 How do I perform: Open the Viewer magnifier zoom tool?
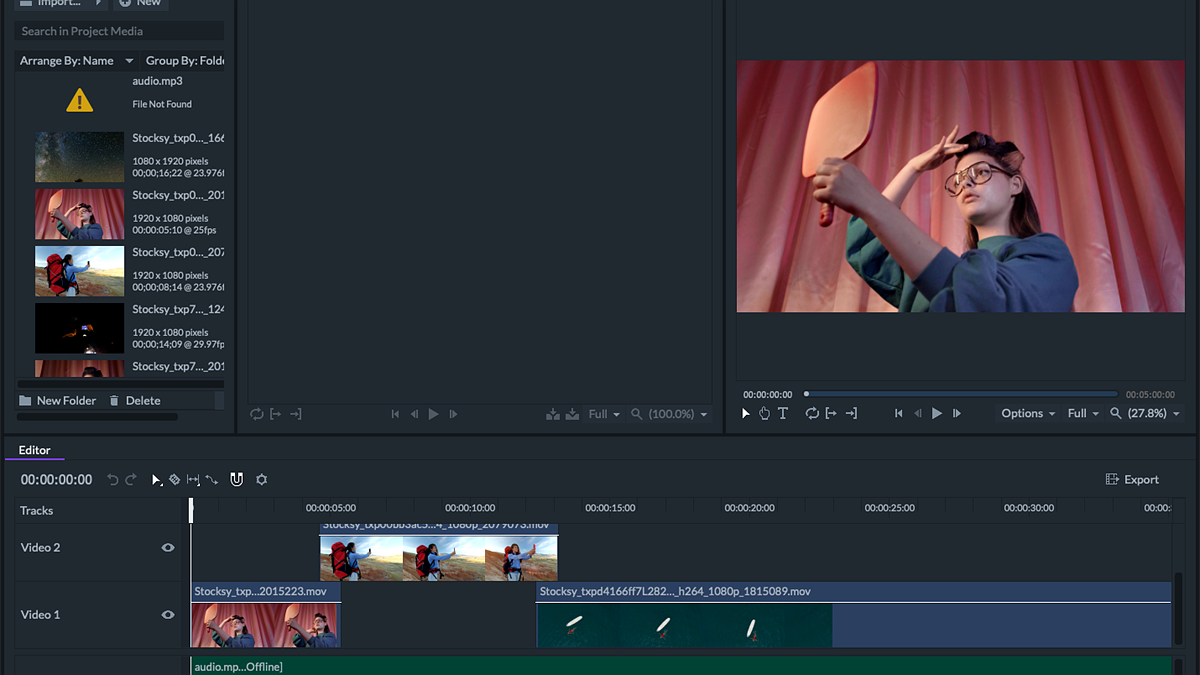click(x=1116, y=413)
